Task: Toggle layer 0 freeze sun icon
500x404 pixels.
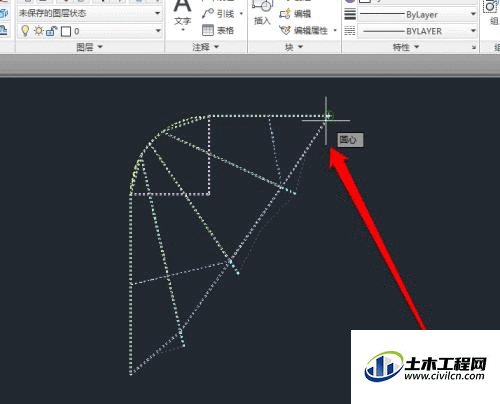Action: [x=39, y=31]
